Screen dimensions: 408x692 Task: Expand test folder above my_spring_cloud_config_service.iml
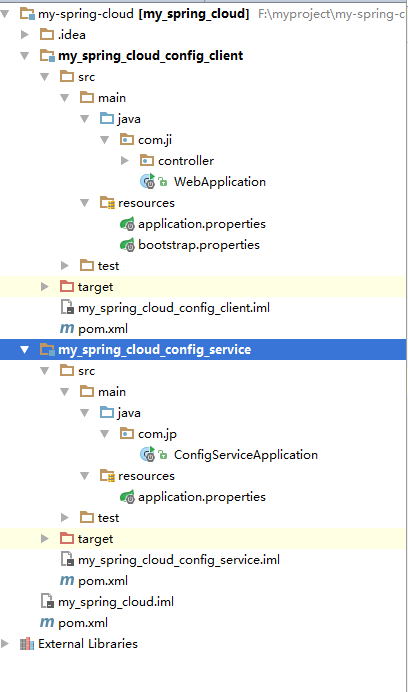pos(65,517)
